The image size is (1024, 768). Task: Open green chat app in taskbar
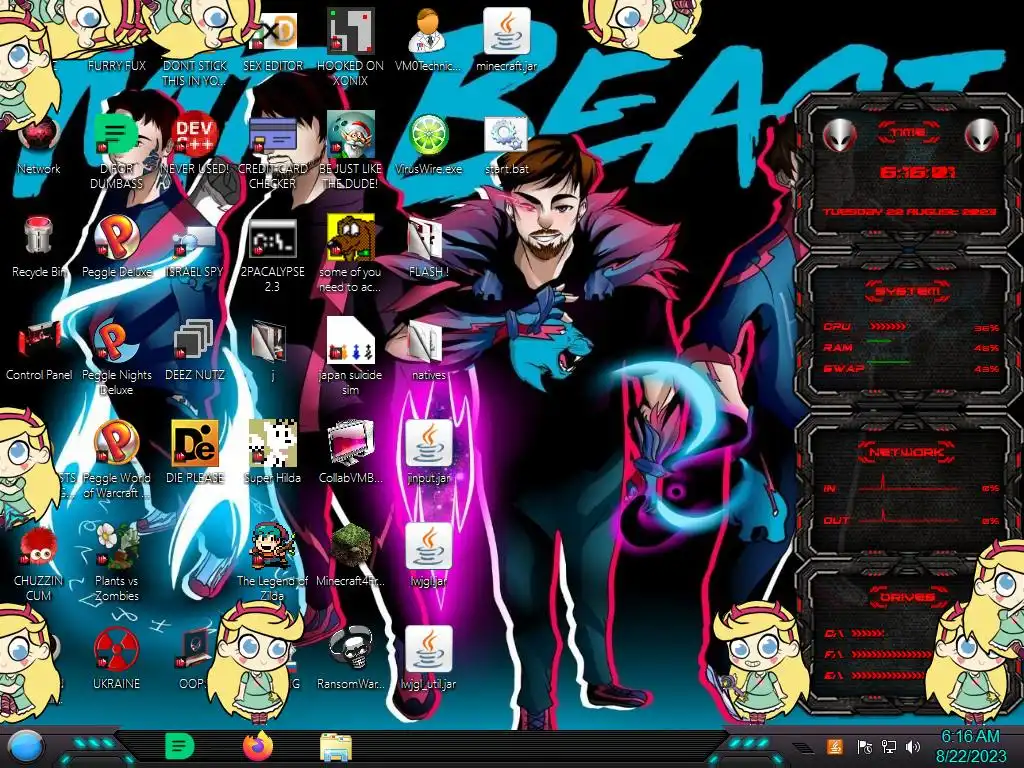click(179, 746)
